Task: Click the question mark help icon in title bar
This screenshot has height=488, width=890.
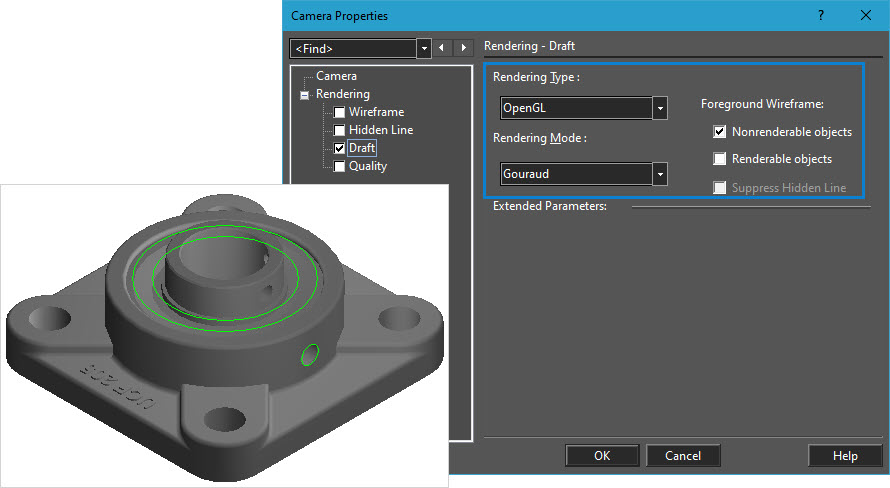Action: pos(821,16)
